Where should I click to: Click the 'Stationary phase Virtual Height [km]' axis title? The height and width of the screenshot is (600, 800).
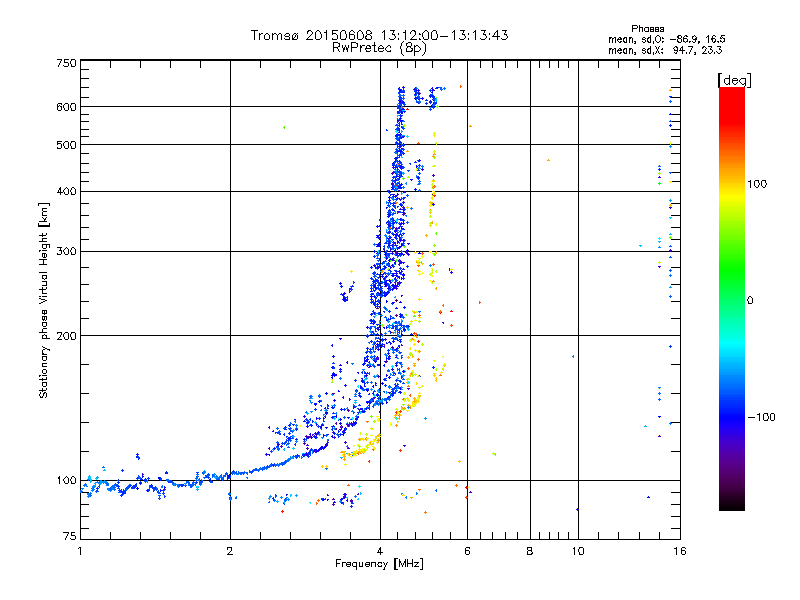pyautogui.click(x=44, y=300)
